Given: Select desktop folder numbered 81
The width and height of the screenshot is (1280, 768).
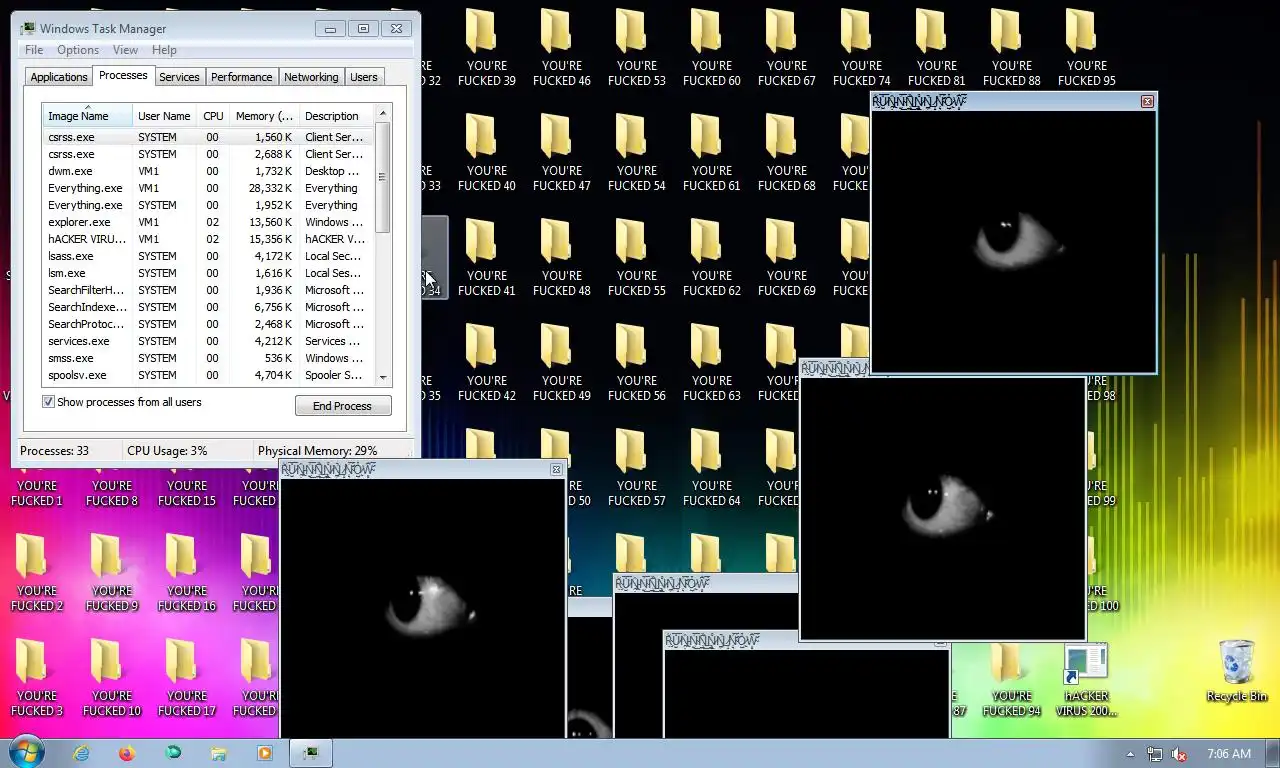Looking at the screenshot, I should point(936,47).
